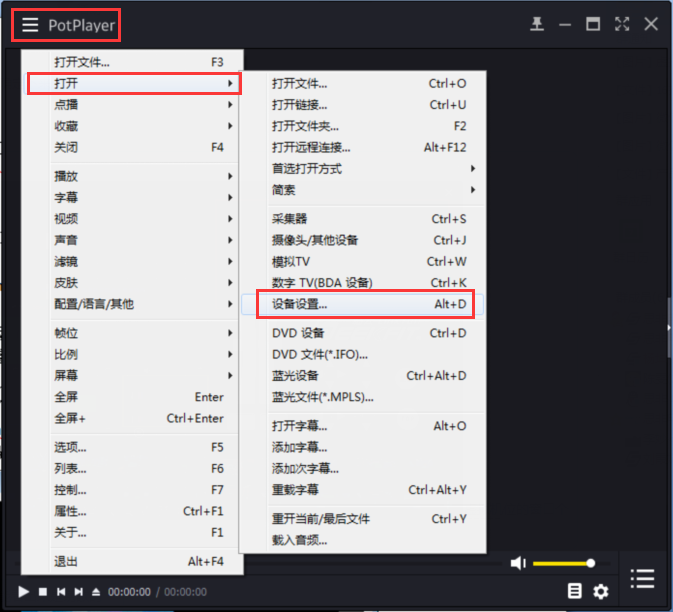The image size is (673, 612).
Task: Enter fullscreen using the title bar icon
Action: (621, 24)
